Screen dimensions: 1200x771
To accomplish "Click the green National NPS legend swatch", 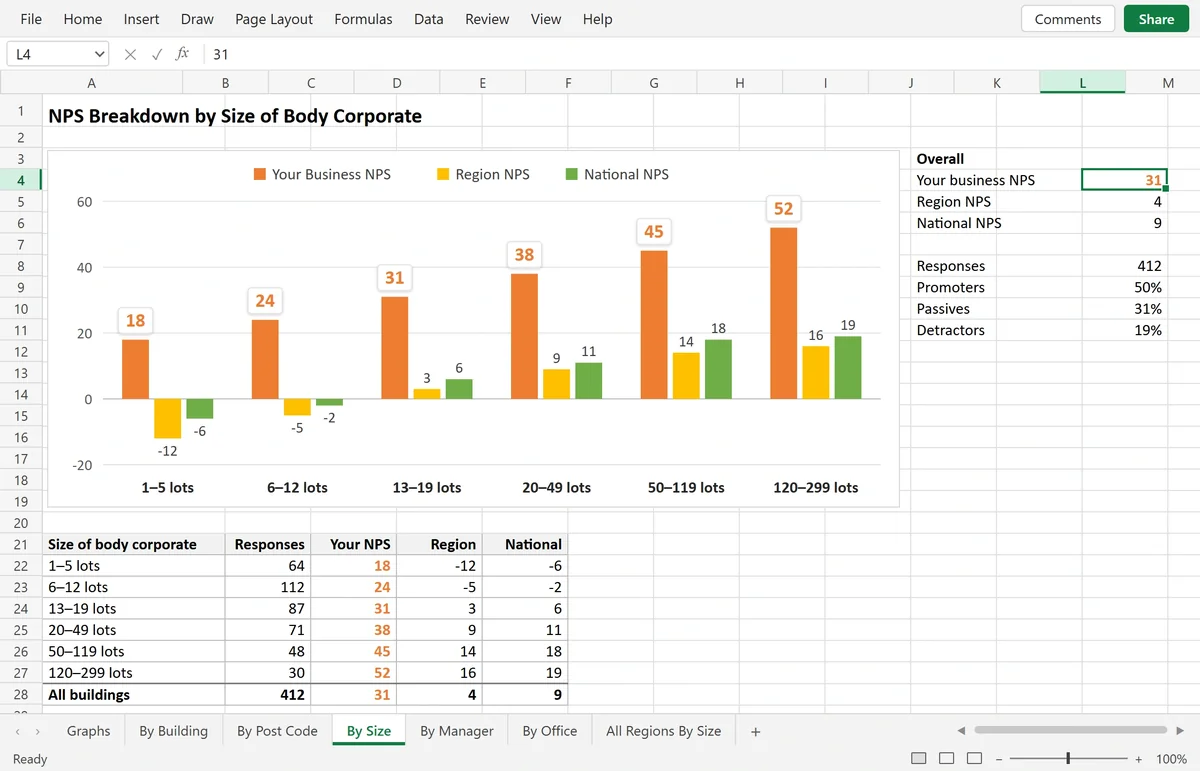I will click(x=572, y=174).
